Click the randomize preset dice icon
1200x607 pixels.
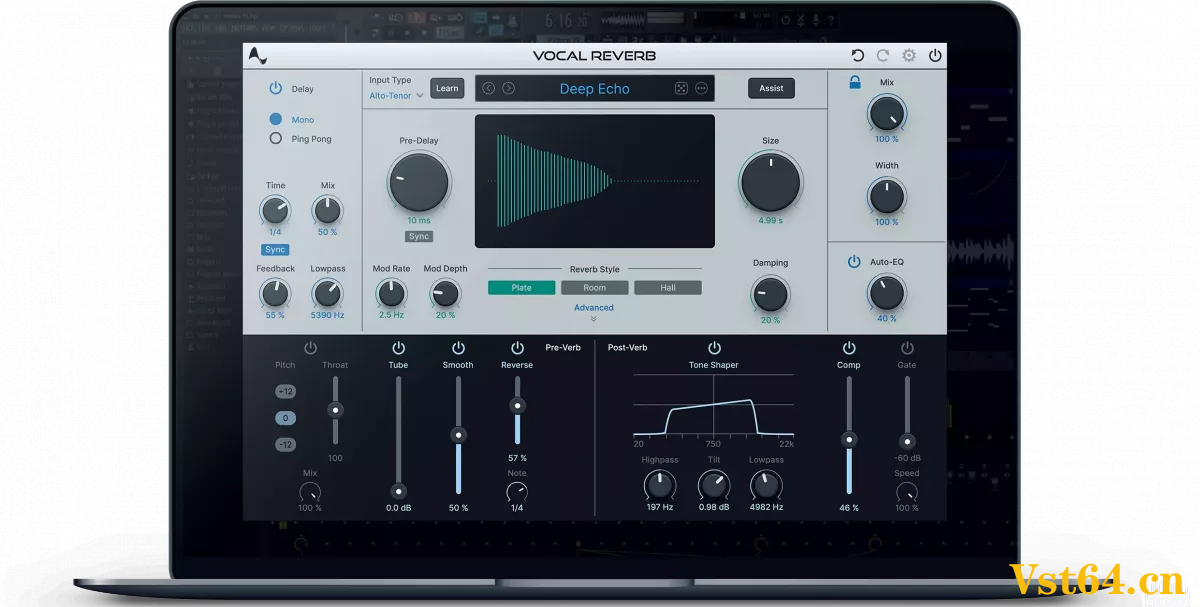680,88
